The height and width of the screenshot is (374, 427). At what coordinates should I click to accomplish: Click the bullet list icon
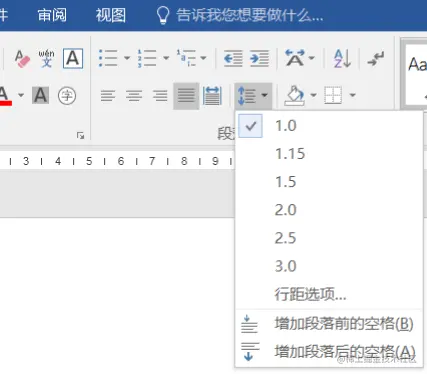coord(108,58)
